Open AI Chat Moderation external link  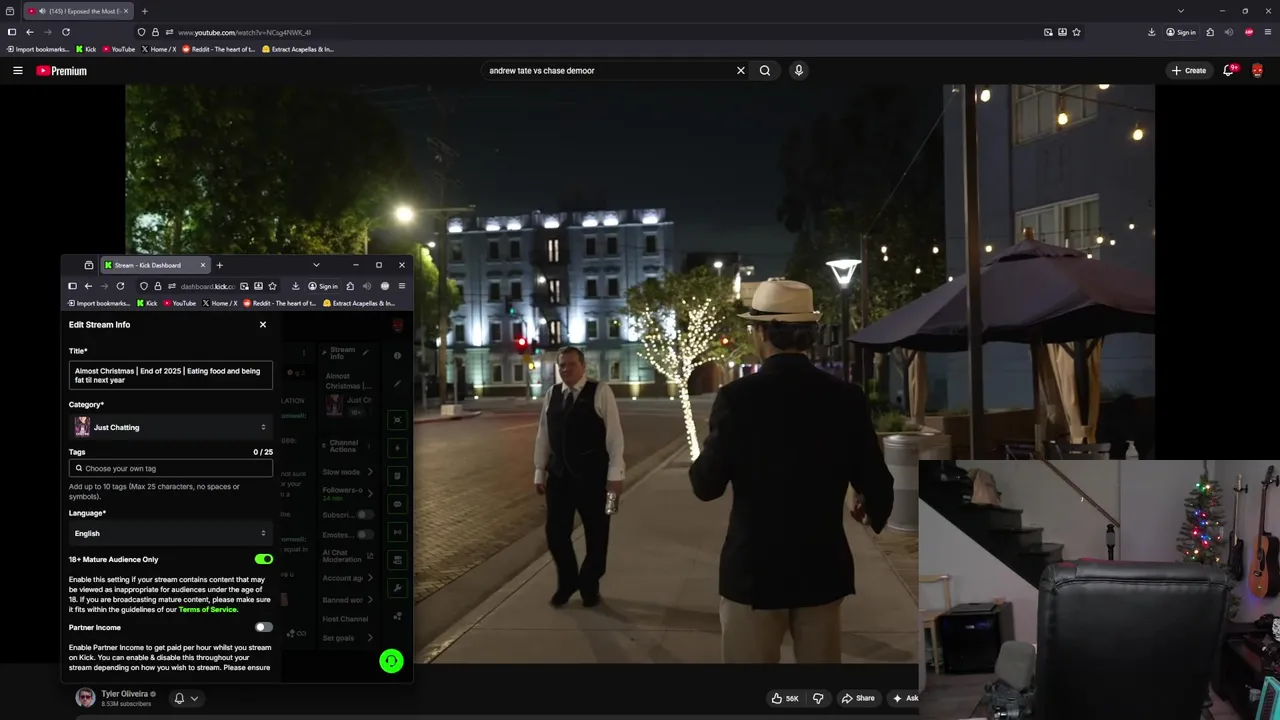370,556
